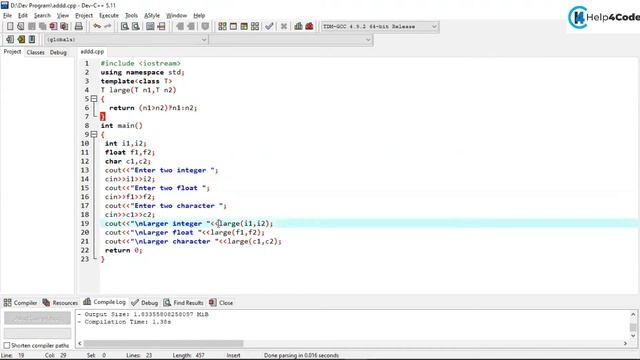Open the Search menu
The height and width of the screenshot is (360, 640).
pyautogui.click(x=42, y=16)
